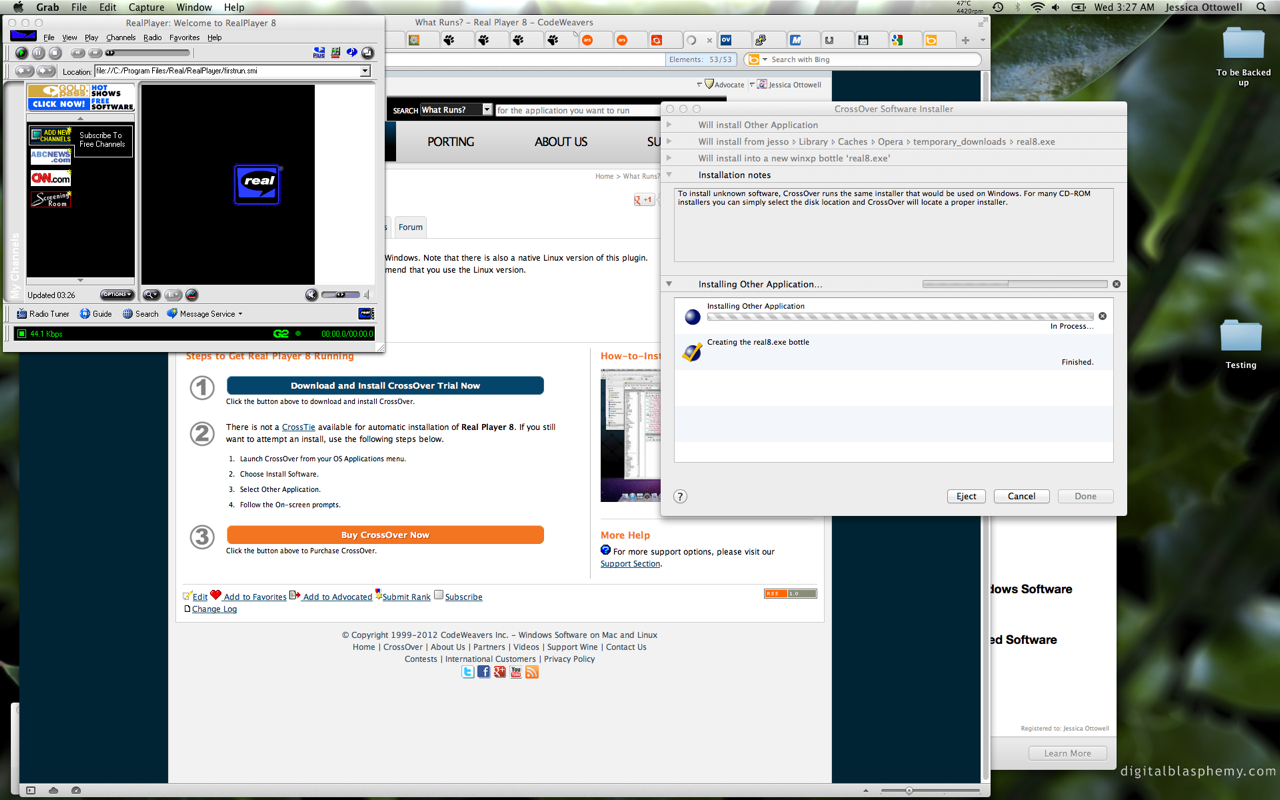Open new browser tab with plus button
The image size is (1280, 800).
tap(965, 41)
